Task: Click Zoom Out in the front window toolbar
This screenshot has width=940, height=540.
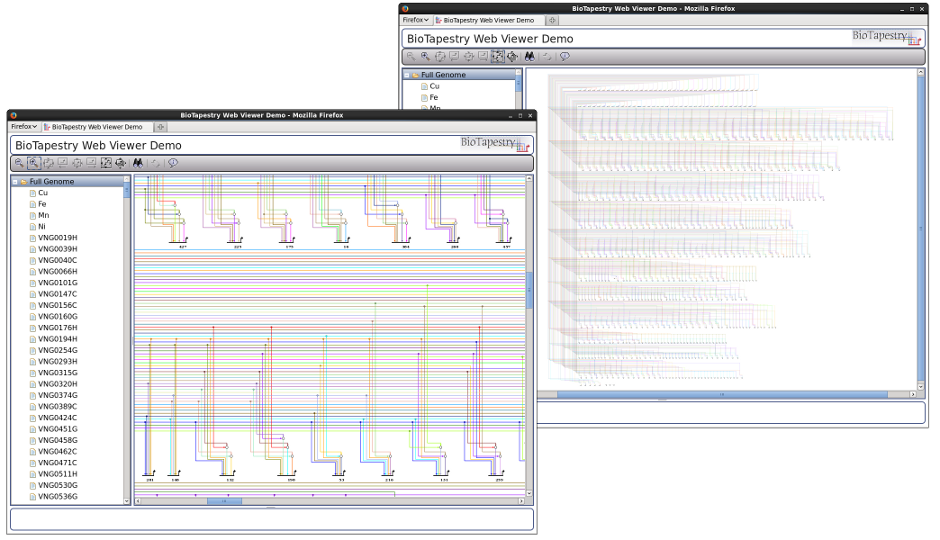Action: click(19, 163)
